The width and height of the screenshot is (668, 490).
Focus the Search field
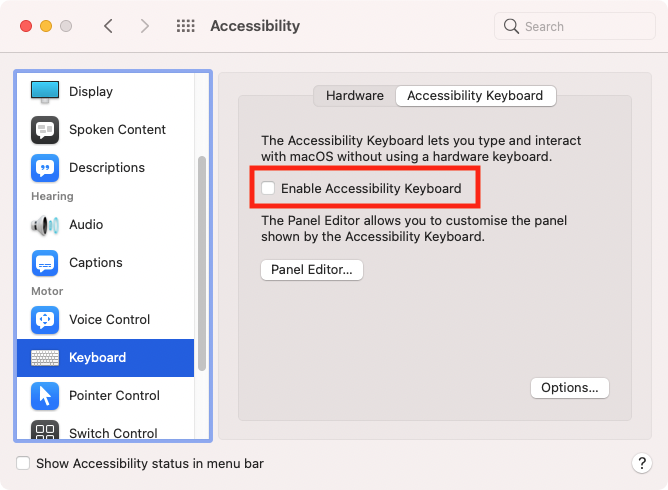tap(575, 26)
